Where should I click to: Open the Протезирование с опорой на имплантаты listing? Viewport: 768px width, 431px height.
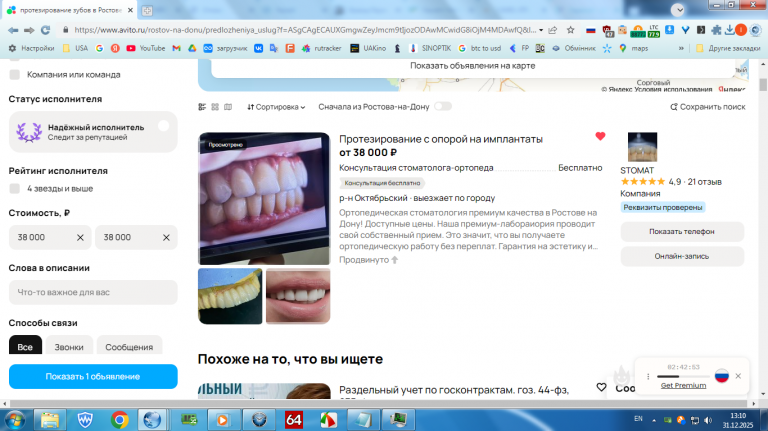pyautogui.click(x=441, y=139)
